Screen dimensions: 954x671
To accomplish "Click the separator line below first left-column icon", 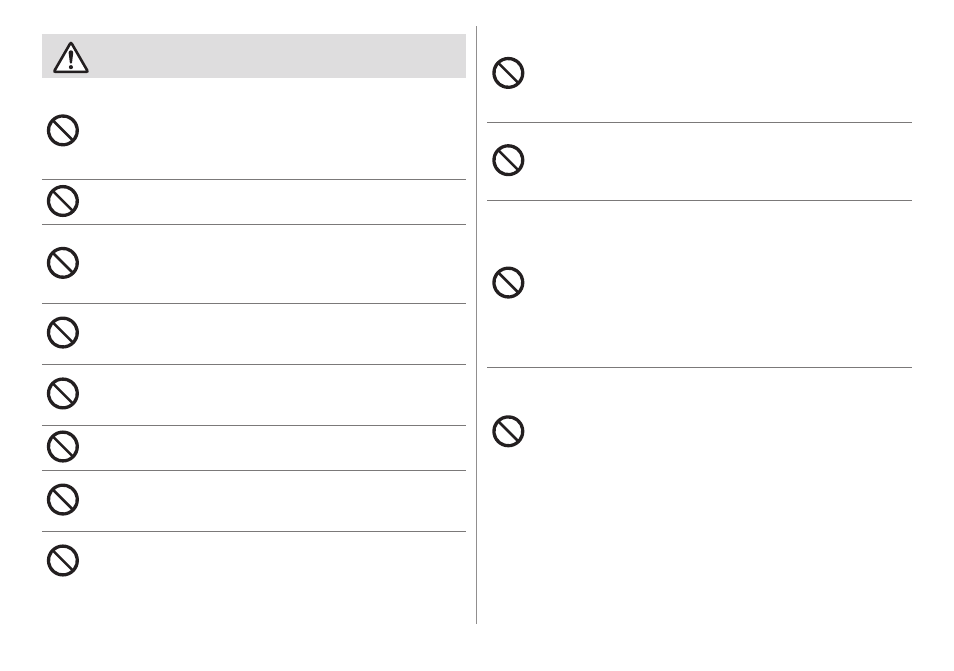I will point(254,179).
